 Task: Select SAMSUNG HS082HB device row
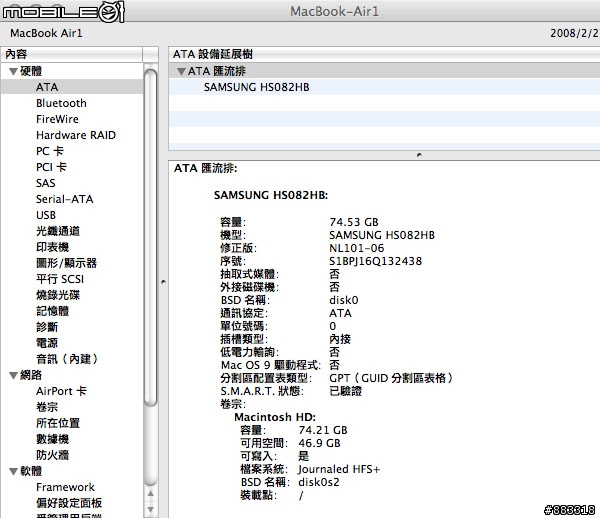click(384, 87)
